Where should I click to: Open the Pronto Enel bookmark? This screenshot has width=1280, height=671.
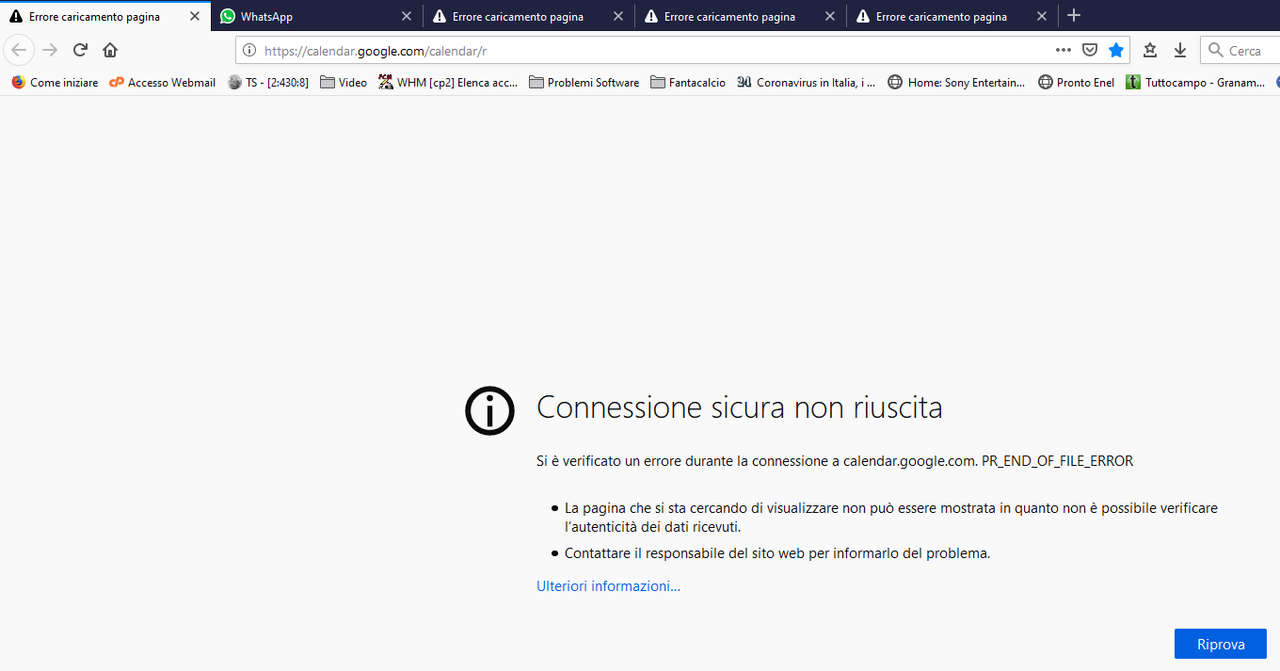coord(1076,82)
